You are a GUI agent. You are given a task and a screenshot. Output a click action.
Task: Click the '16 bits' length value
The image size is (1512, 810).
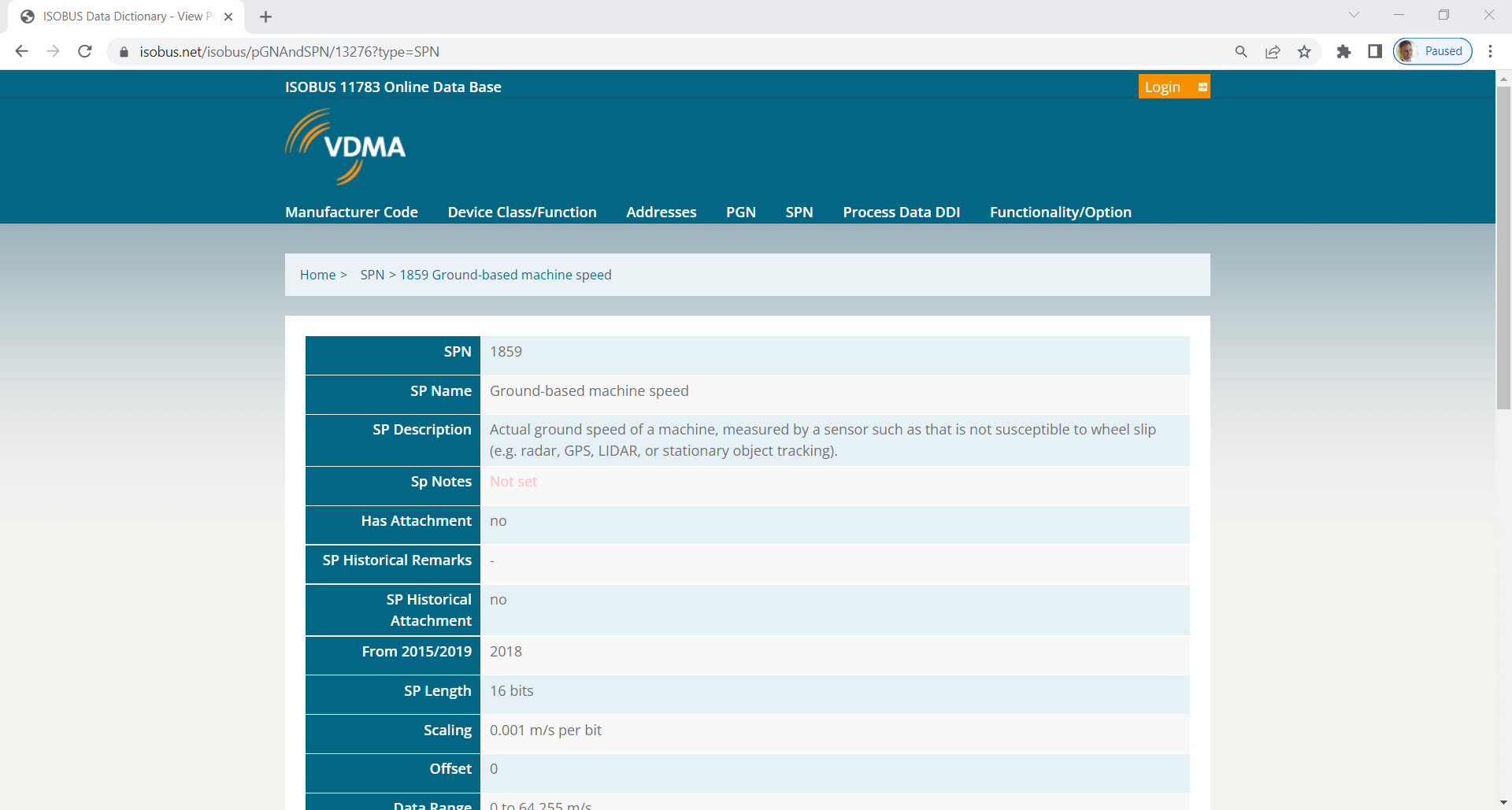point(512,691)
